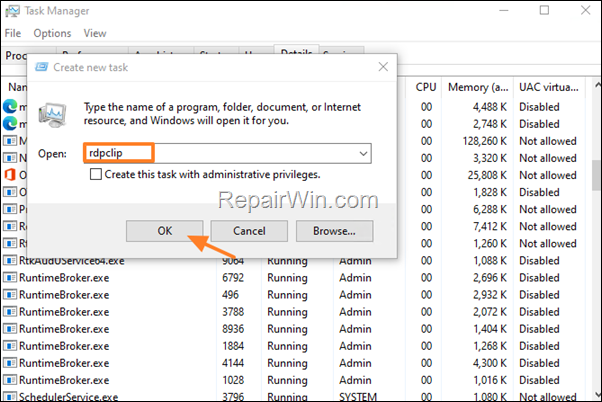Image resolution: width=602 pixels, height=402 pixels.
Task: Open the View menu
Action: pyautogui.click(x=95, y=33)
